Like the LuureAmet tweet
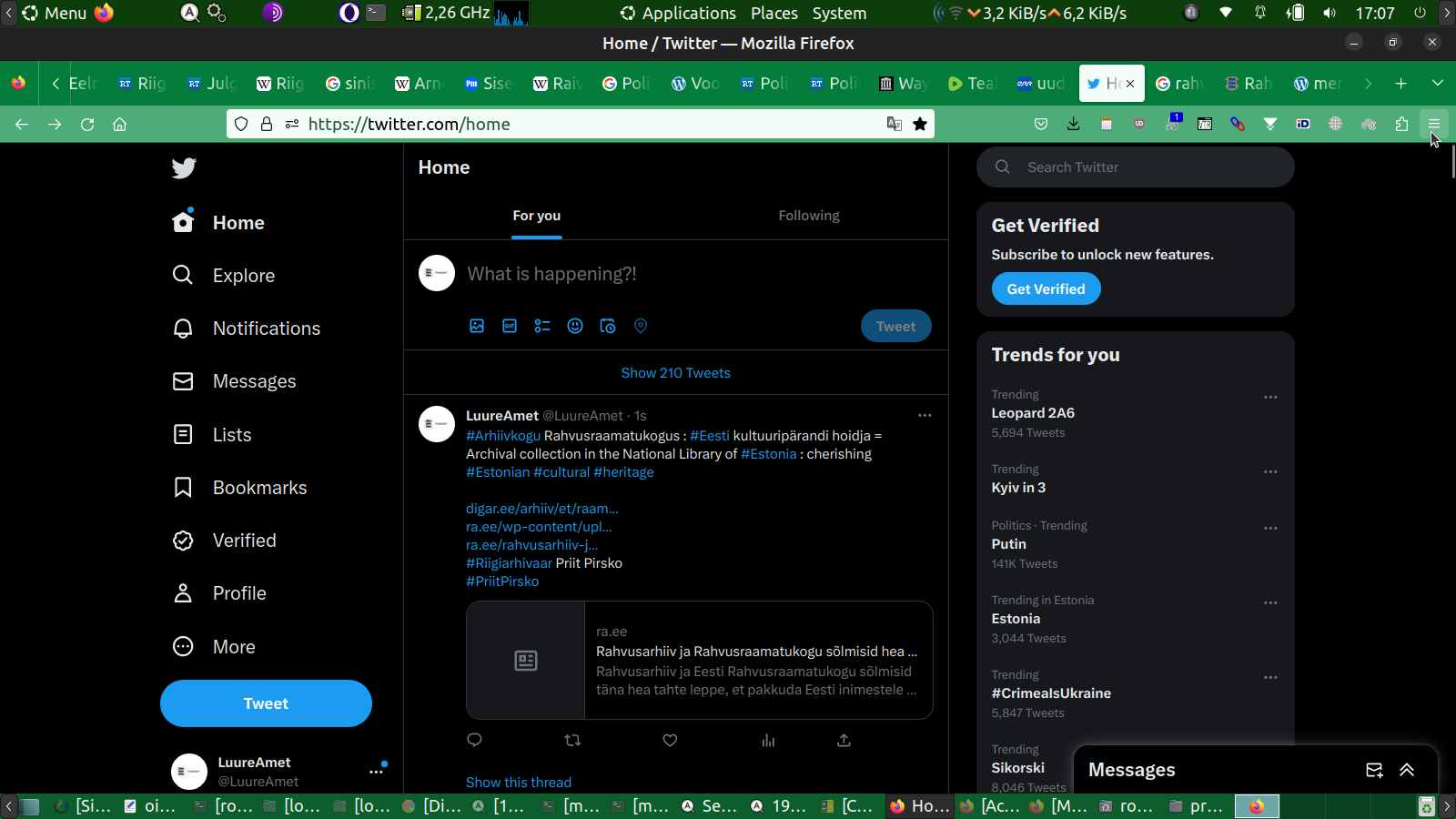Screen dimensions: 1456x819 [670, 740]
